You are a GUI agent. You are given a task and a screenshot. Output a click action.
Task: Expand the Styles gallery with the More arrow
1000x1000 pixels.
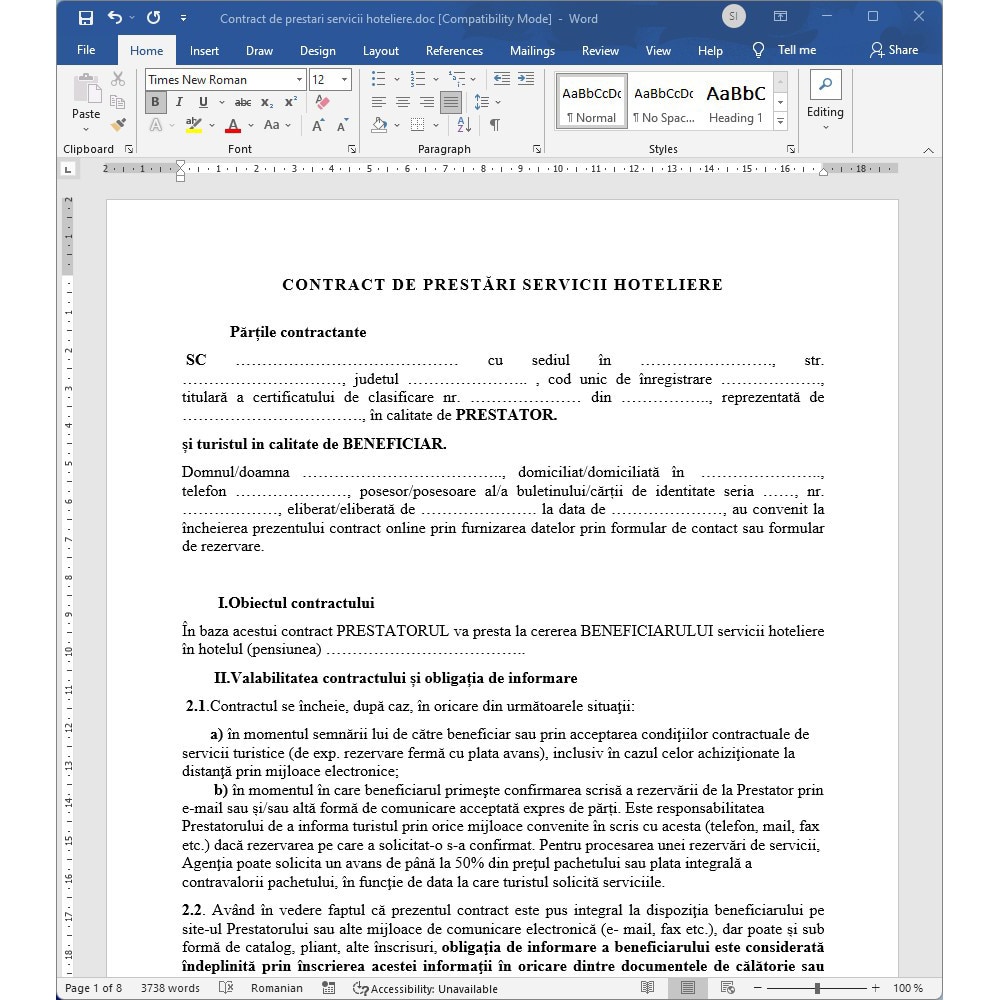781,121
